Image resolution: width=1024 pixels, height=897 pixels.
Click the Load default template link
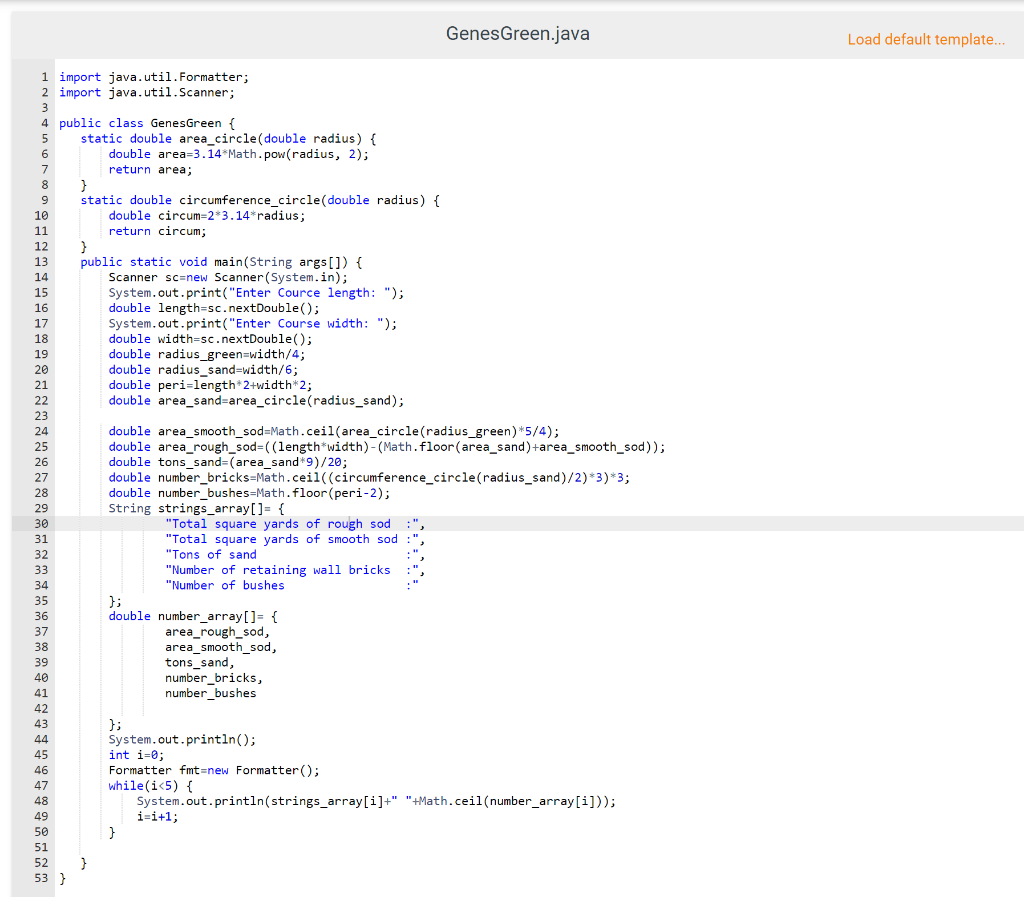(x=926, y=39)
